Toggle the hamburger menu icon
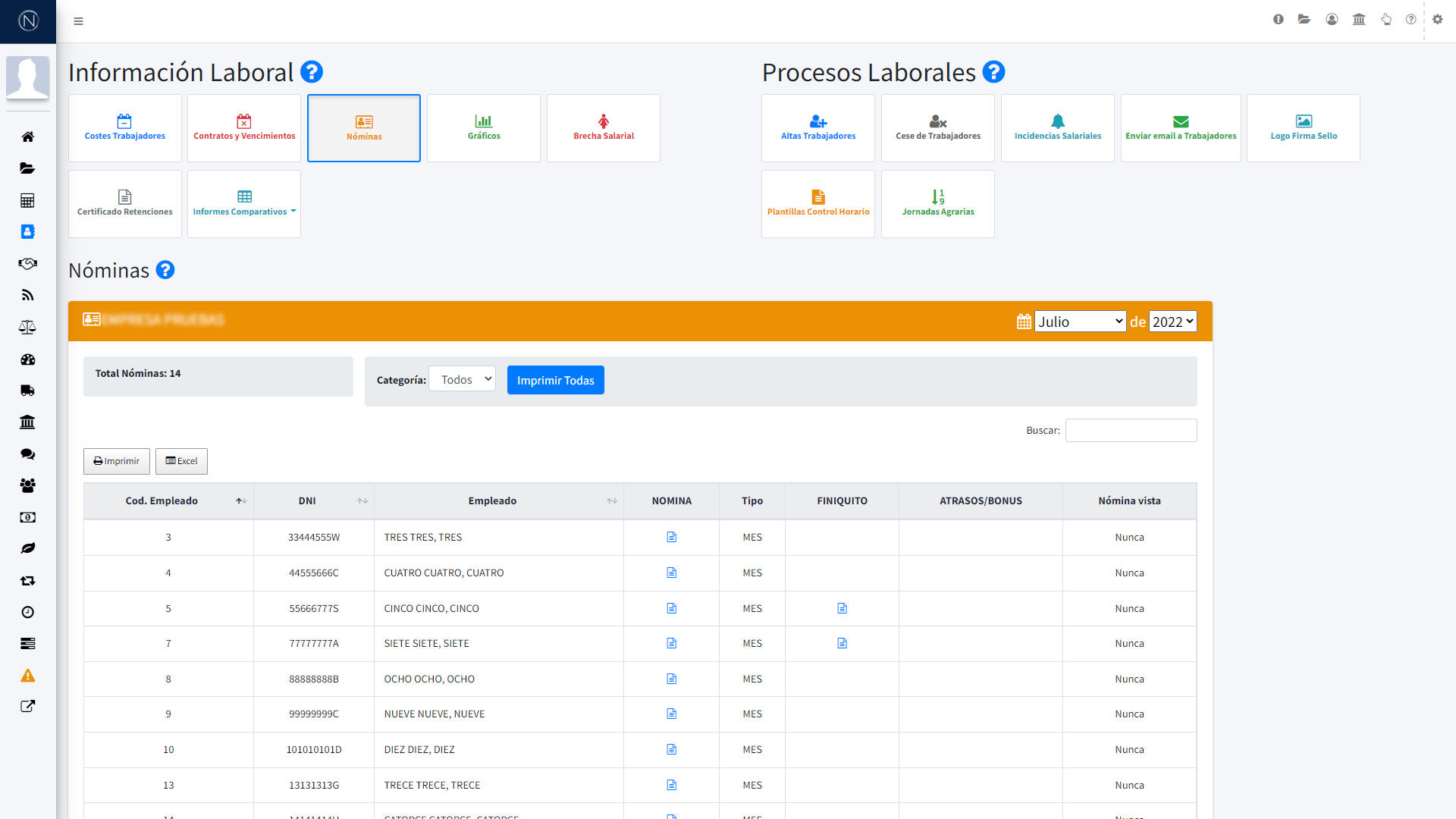 coord(78,21)
